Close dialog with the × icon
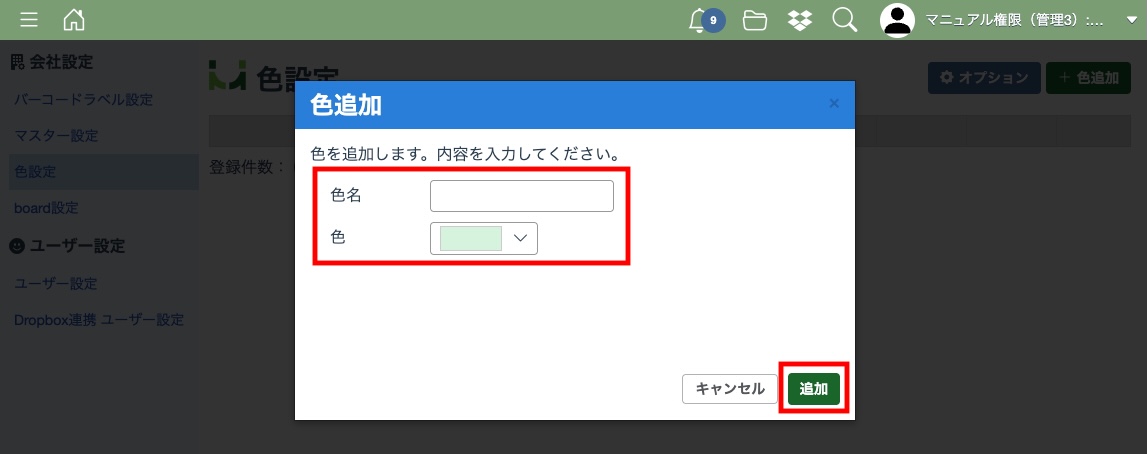Screen dimensions: 1147x454 [834, 103]
